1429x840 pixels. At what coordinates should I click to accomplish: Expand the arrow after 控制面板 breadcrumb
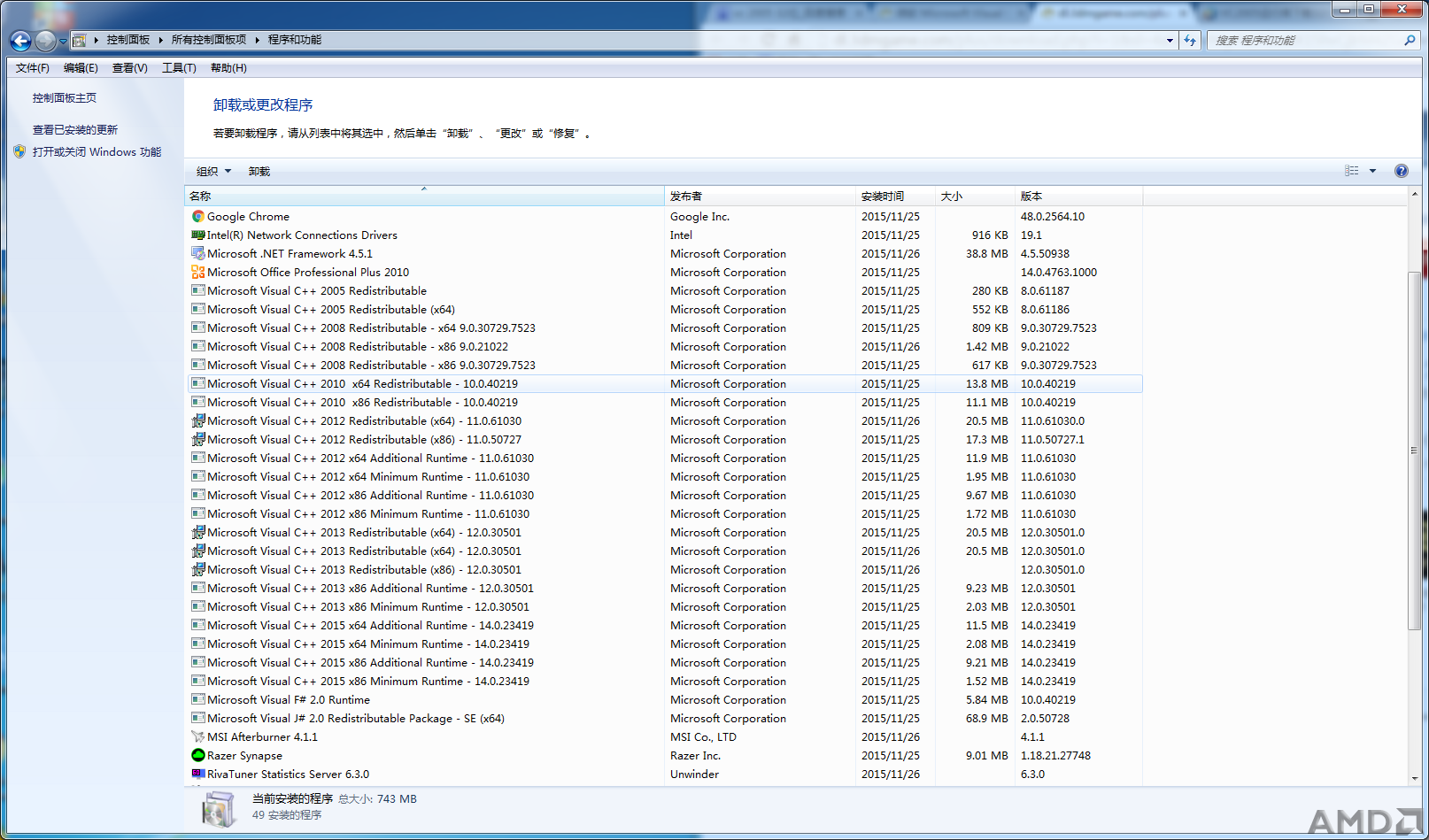point(160,40)
